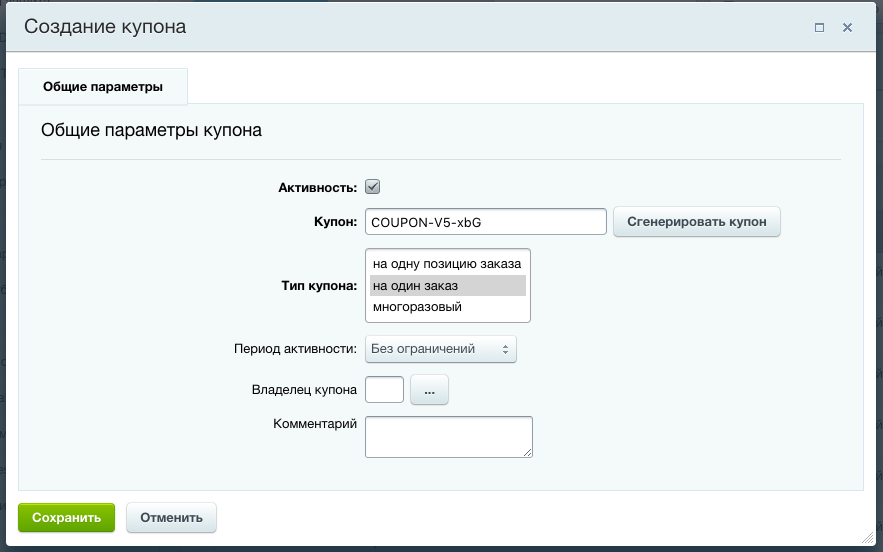Click inside the Комментарий text area
This screenshot has width=883, height=552.
pyautogui.click(x=448, y=436)
